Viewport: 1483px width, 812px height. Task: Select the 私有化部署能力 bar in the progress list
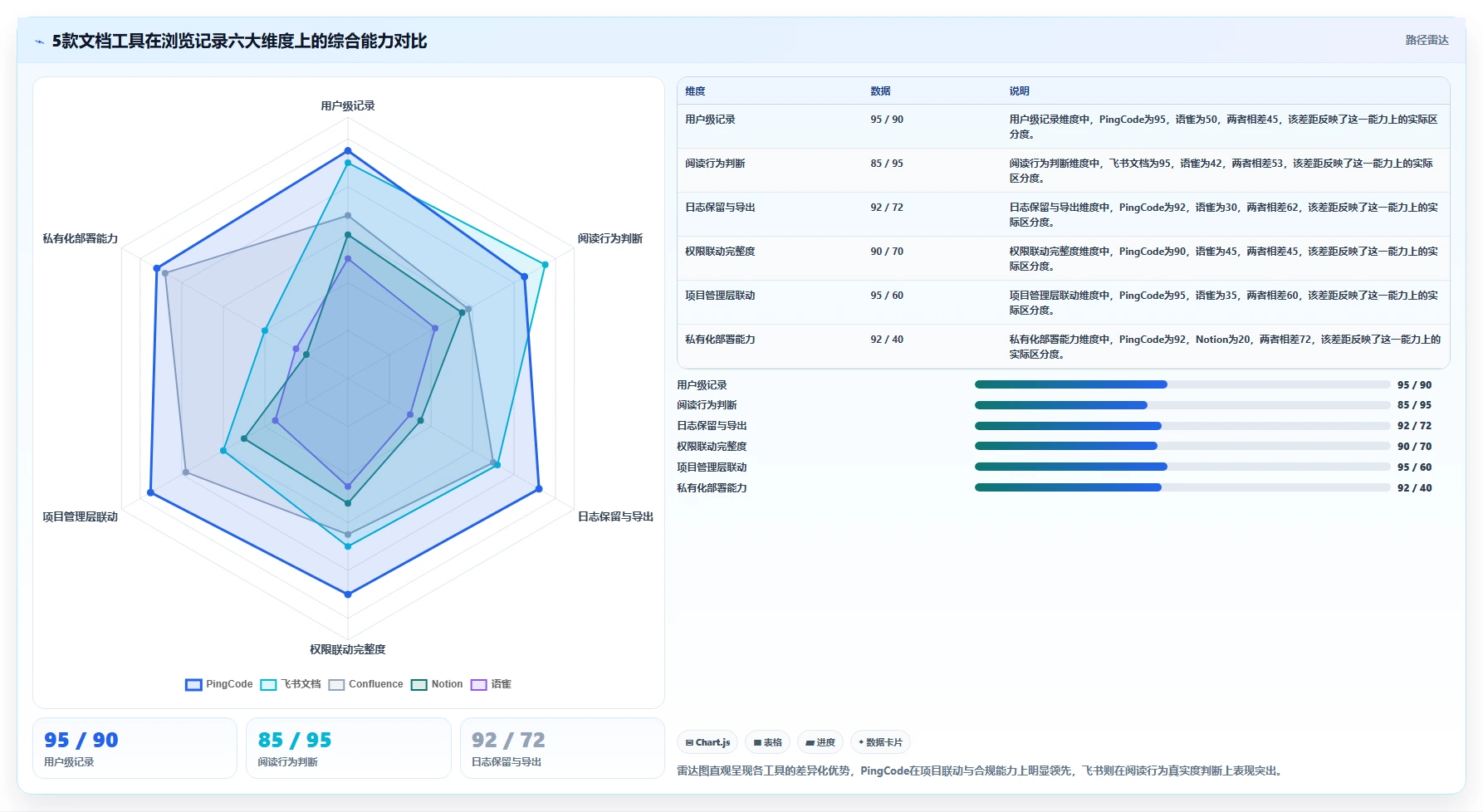pos(1182,487)
